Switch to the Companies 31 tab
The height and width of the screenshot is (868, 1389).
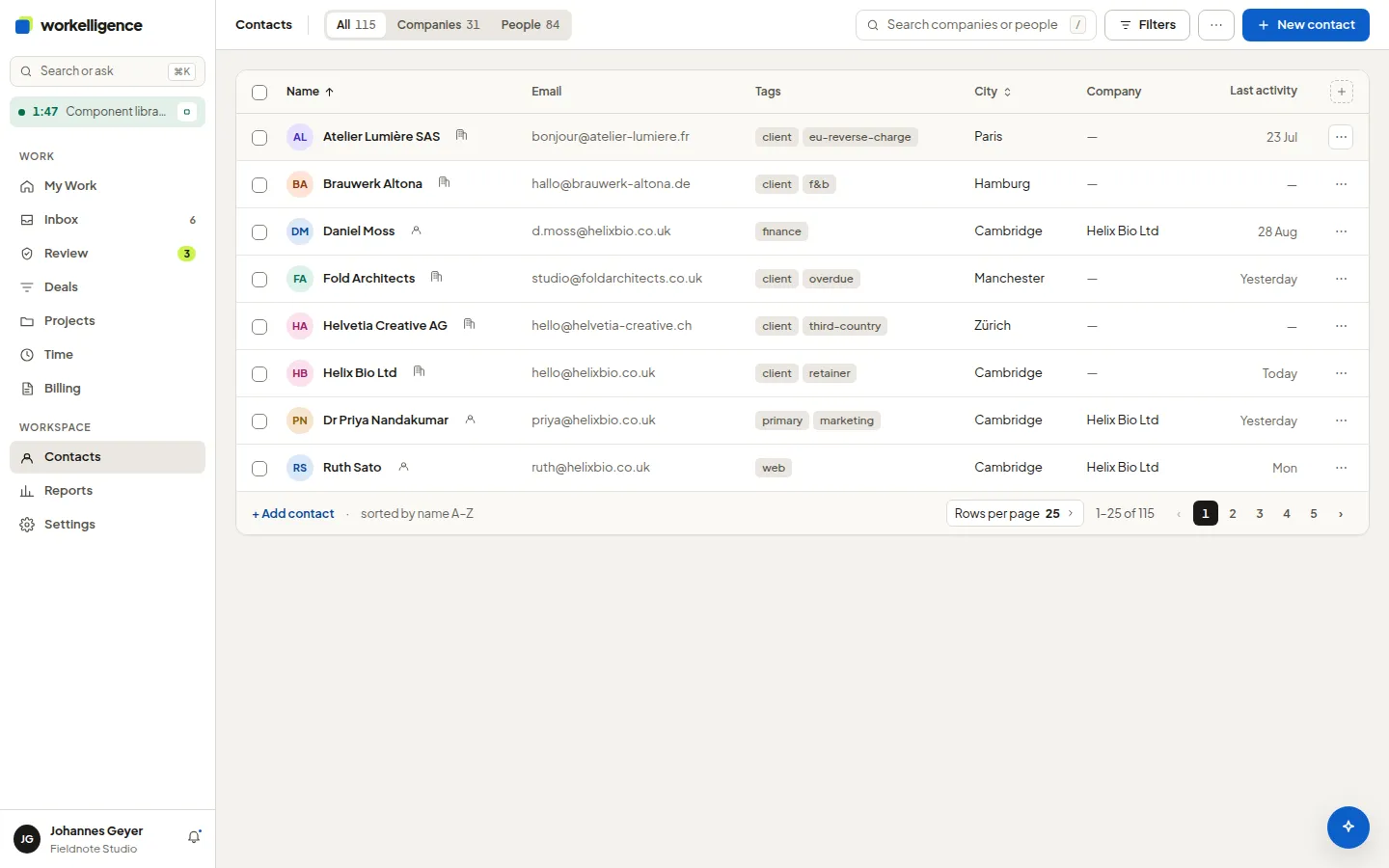[x=438, y=25]
